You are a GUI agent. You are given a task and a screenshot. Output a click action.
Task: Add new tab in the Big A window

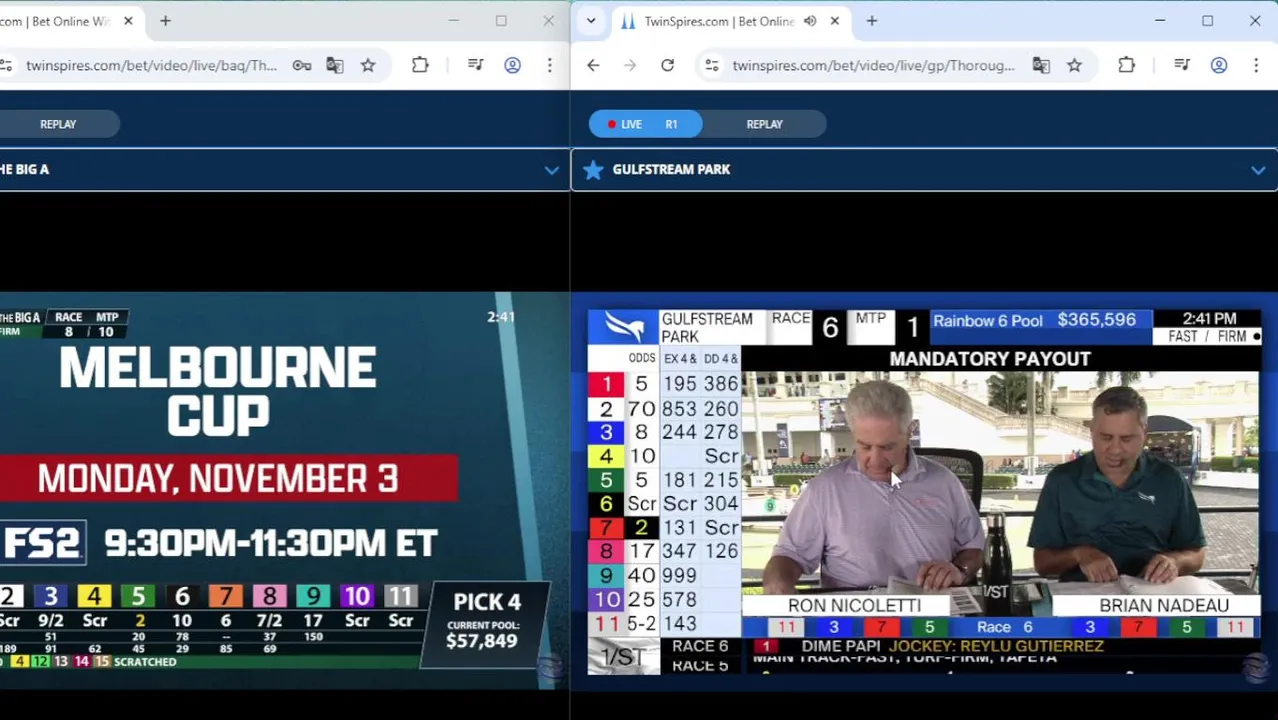click(x=165, y=21)
